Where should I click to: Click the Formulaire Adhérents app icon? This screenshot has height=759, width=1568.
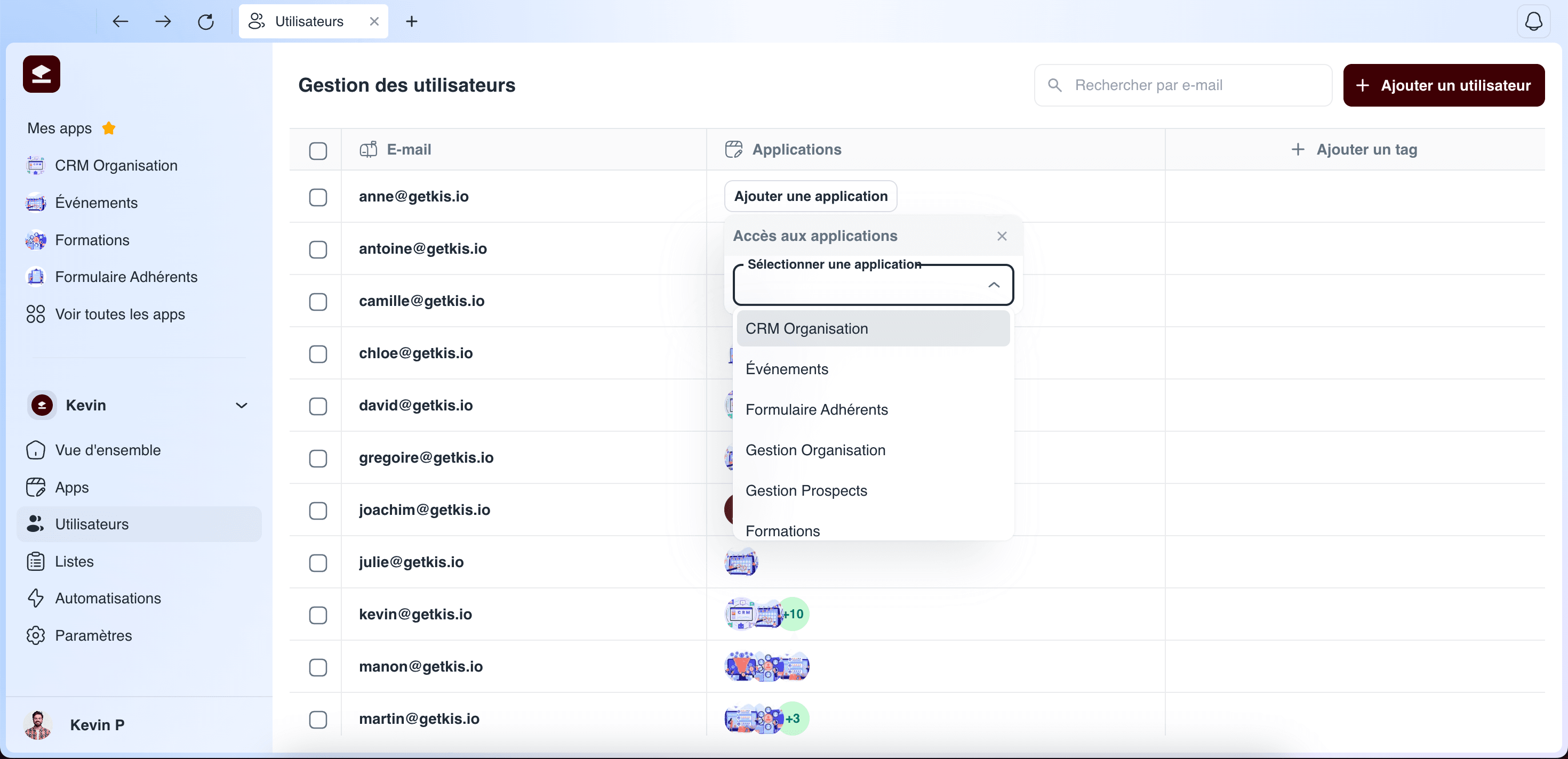(x=35, y=277)
